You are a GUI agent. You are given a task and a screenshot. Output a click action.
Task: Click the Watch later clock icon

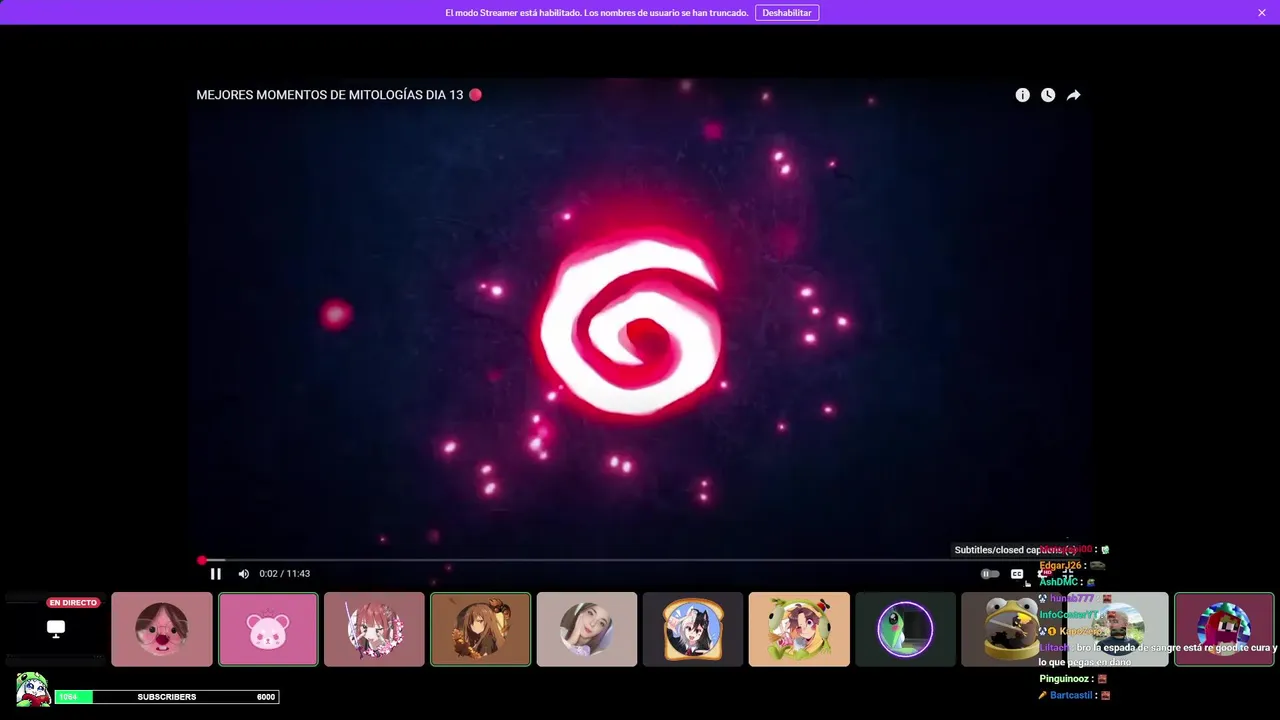pos(1048,95)
